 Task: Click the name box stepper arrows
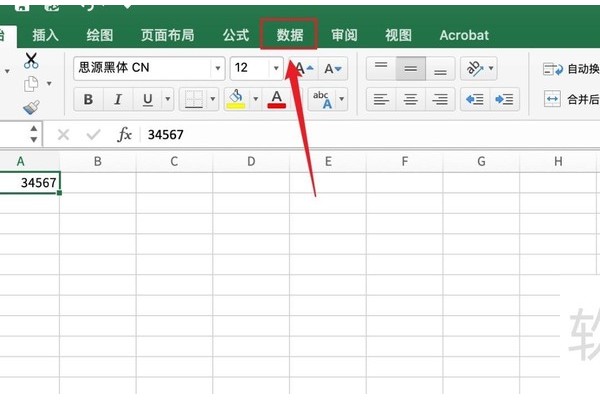[x=34, y=134]
